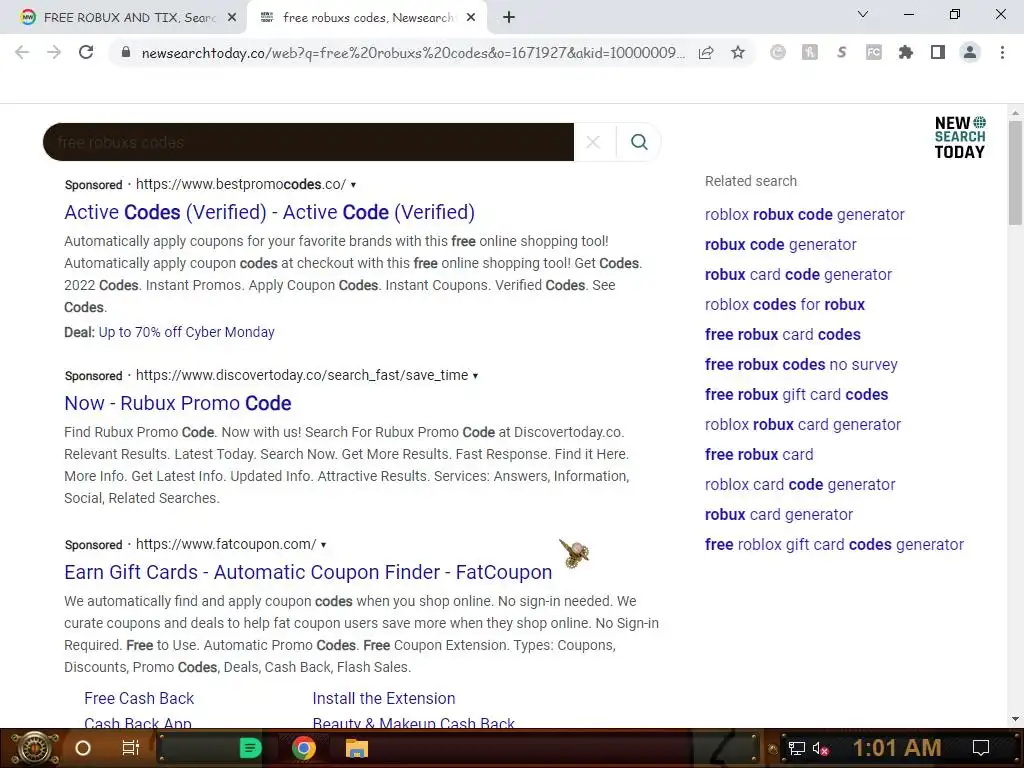Open network status tray icon
Image resolution: width=1024 pixels, height=768 pixels.
coord(796,748)
